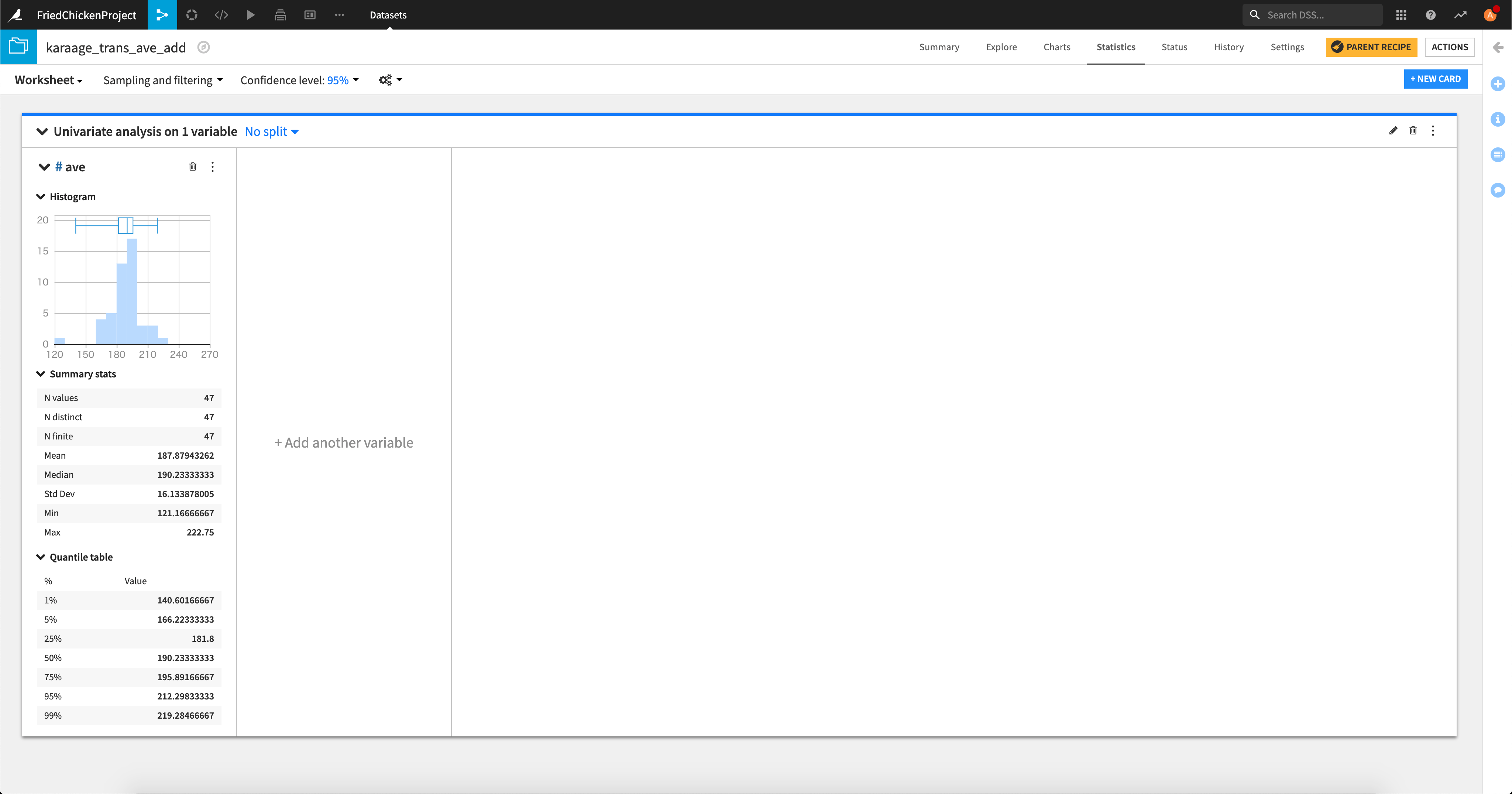Viewport: 1512px width, 794px height.
Task: Collapse the Summary stats section
Action: point(41,374)
